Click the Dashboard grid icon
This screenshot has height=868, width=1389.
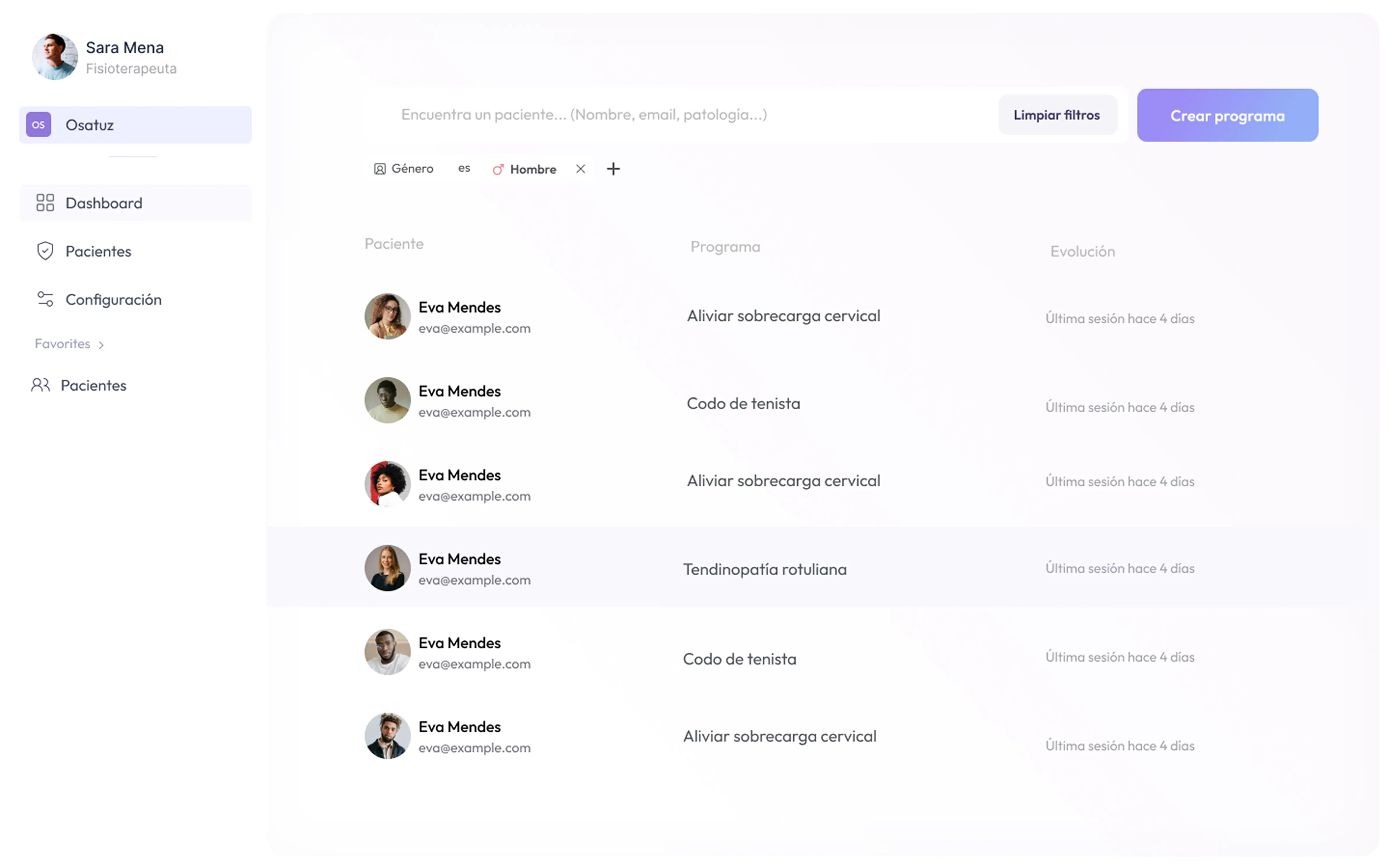click(x=45, y=203)
